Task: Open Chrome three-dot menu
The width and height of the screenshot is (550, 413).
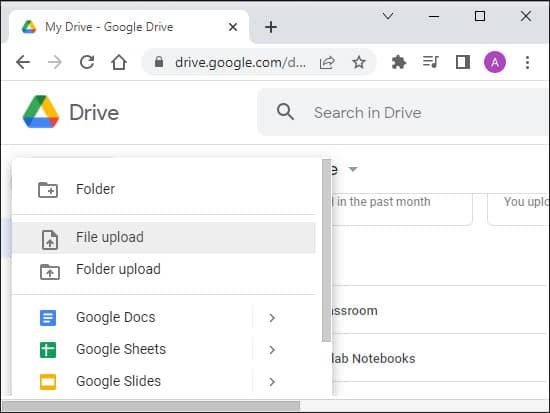Action: pyautogui.click(x=527, y=62)
